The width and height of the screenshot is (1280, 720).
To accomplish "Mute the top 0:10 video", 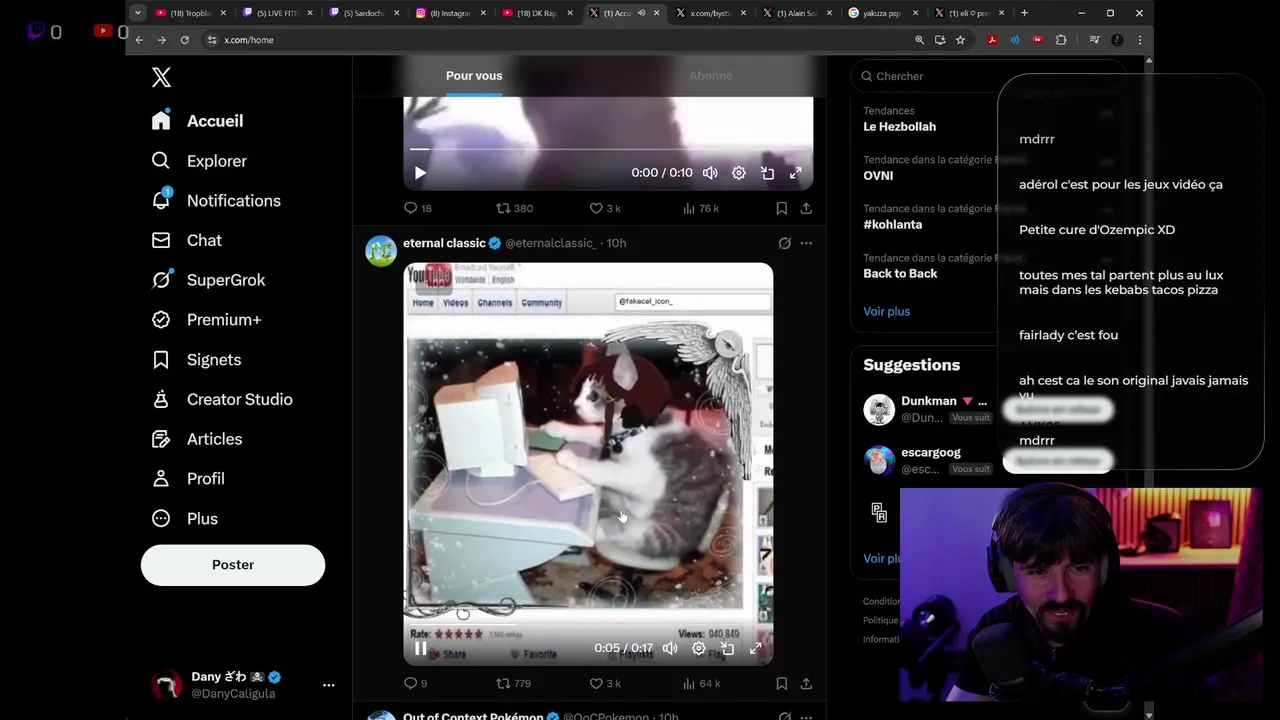I will tap(710, 173).
